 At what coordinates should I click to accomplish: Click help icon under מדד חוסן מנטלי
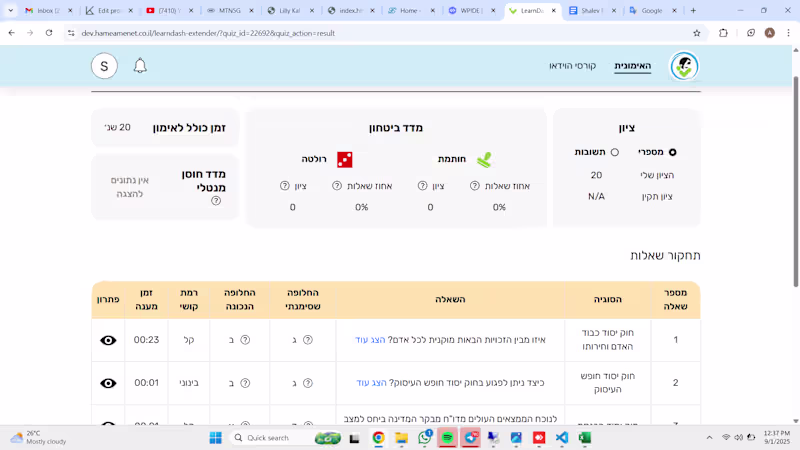click(x=216, y=201)
